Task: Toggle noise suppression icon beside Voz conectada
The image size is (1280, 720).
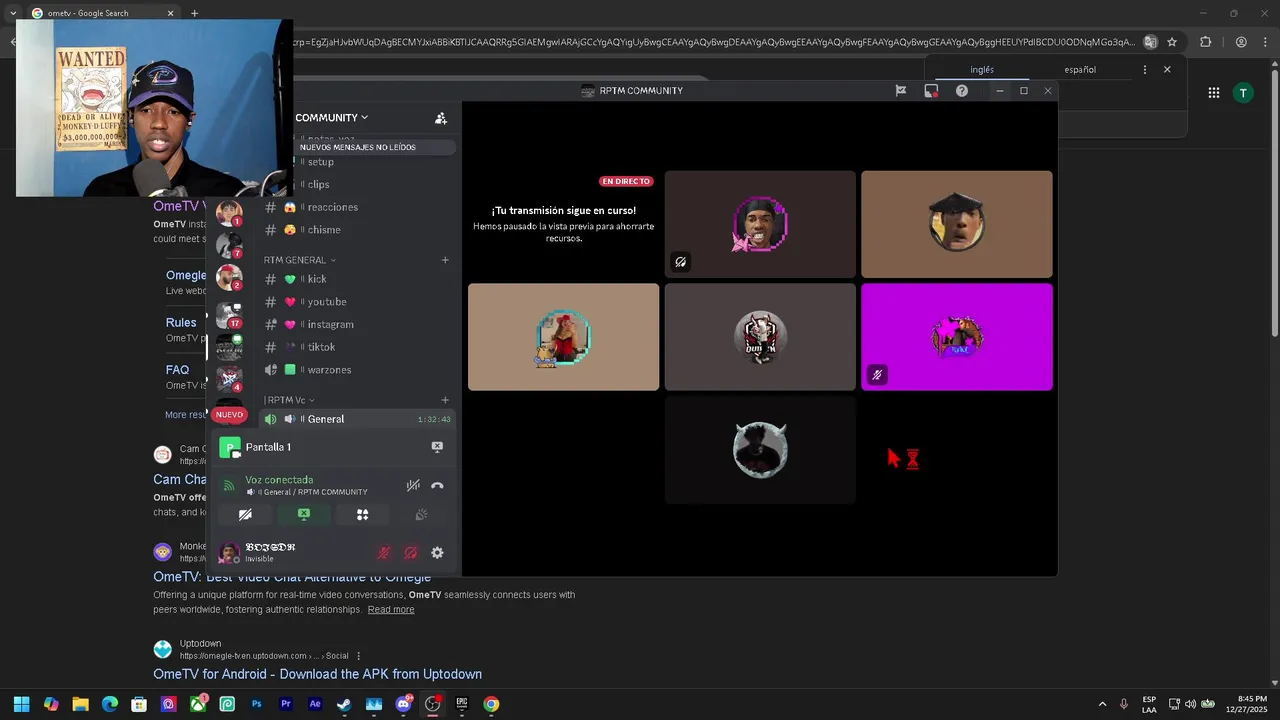Action: [x=413, y=486]
